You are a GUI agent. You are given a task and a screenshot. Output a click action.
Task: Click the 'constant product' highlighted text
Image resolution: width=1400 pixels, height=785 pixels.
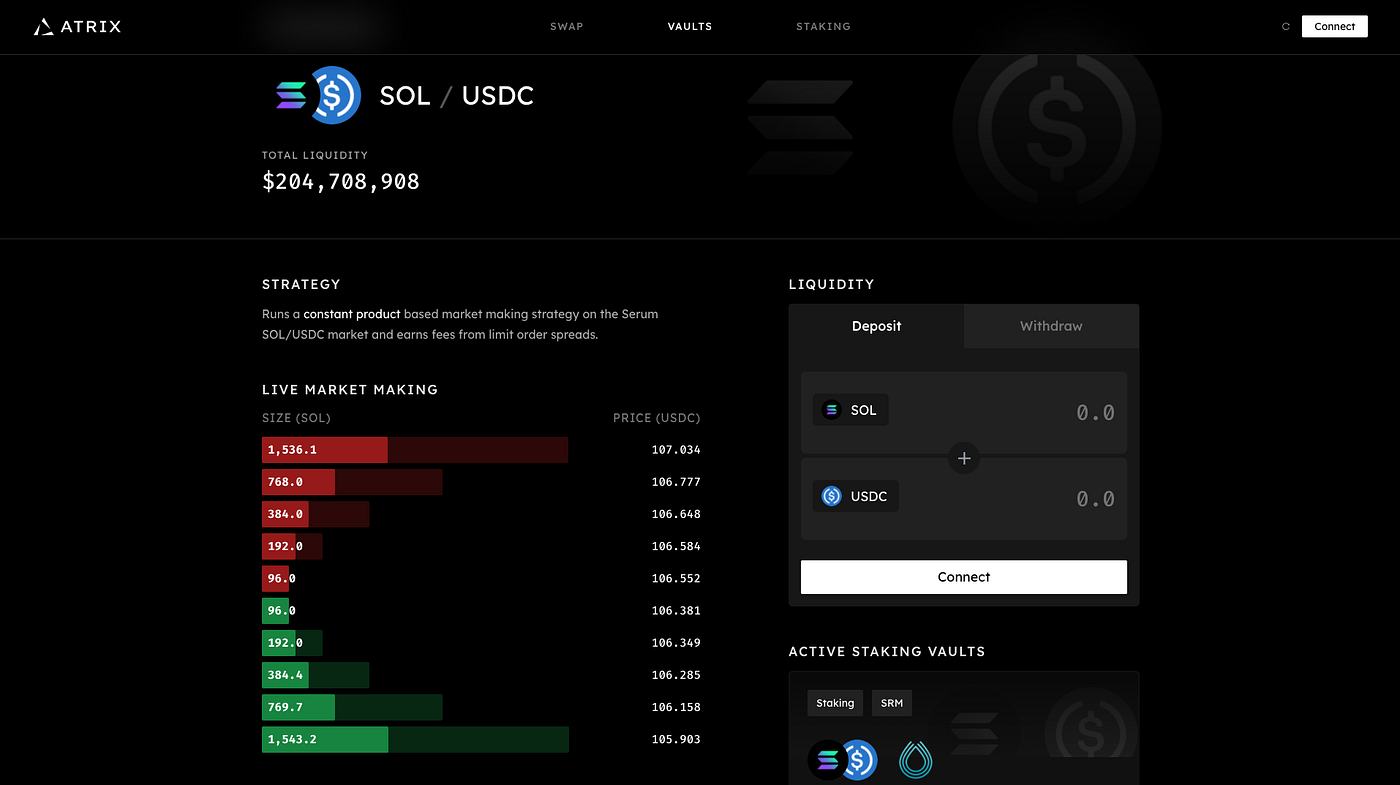[x=353, y=314]
